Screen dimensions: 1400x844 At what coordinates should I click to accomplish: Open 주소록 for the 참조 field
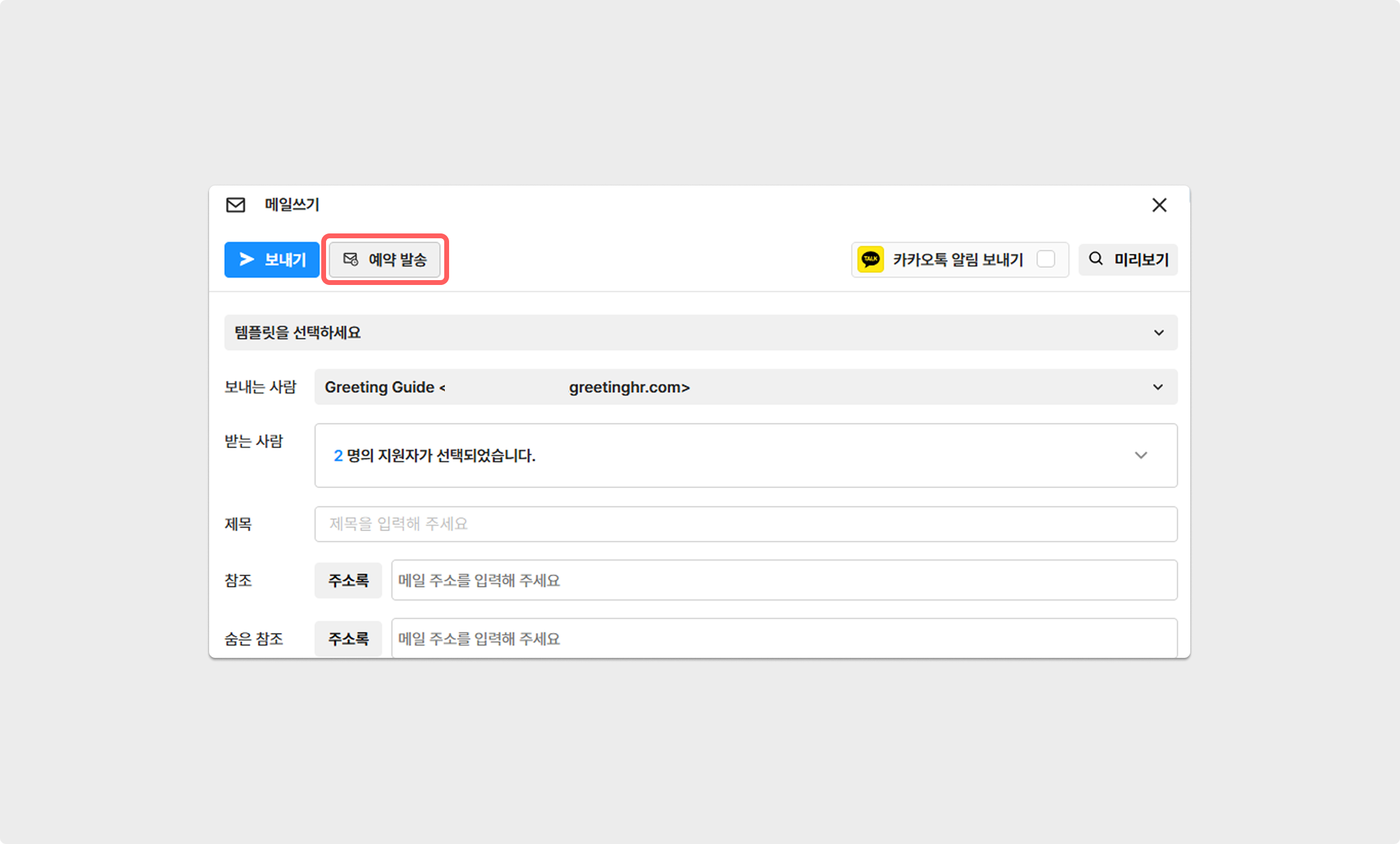coord(348,580)
